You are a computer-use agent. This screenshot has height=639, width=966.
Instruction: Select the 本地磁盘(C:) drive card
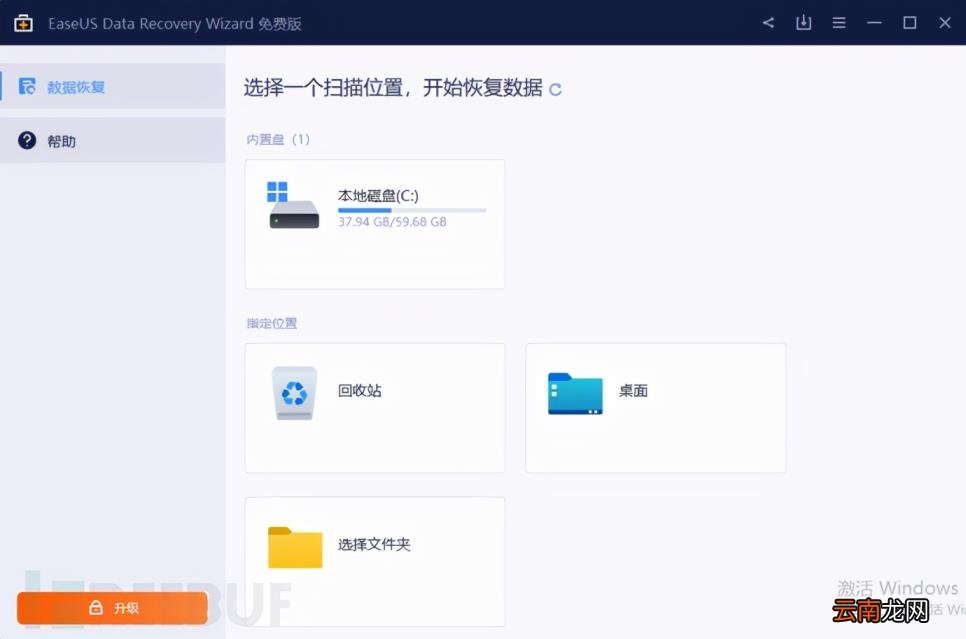click(375, 224)
